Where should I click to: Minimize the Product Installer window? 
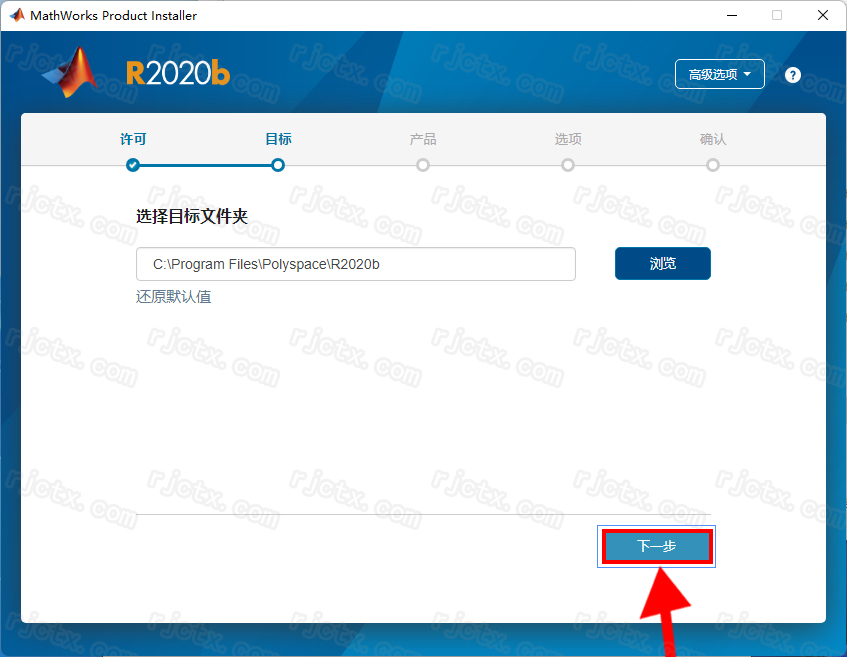728,15
